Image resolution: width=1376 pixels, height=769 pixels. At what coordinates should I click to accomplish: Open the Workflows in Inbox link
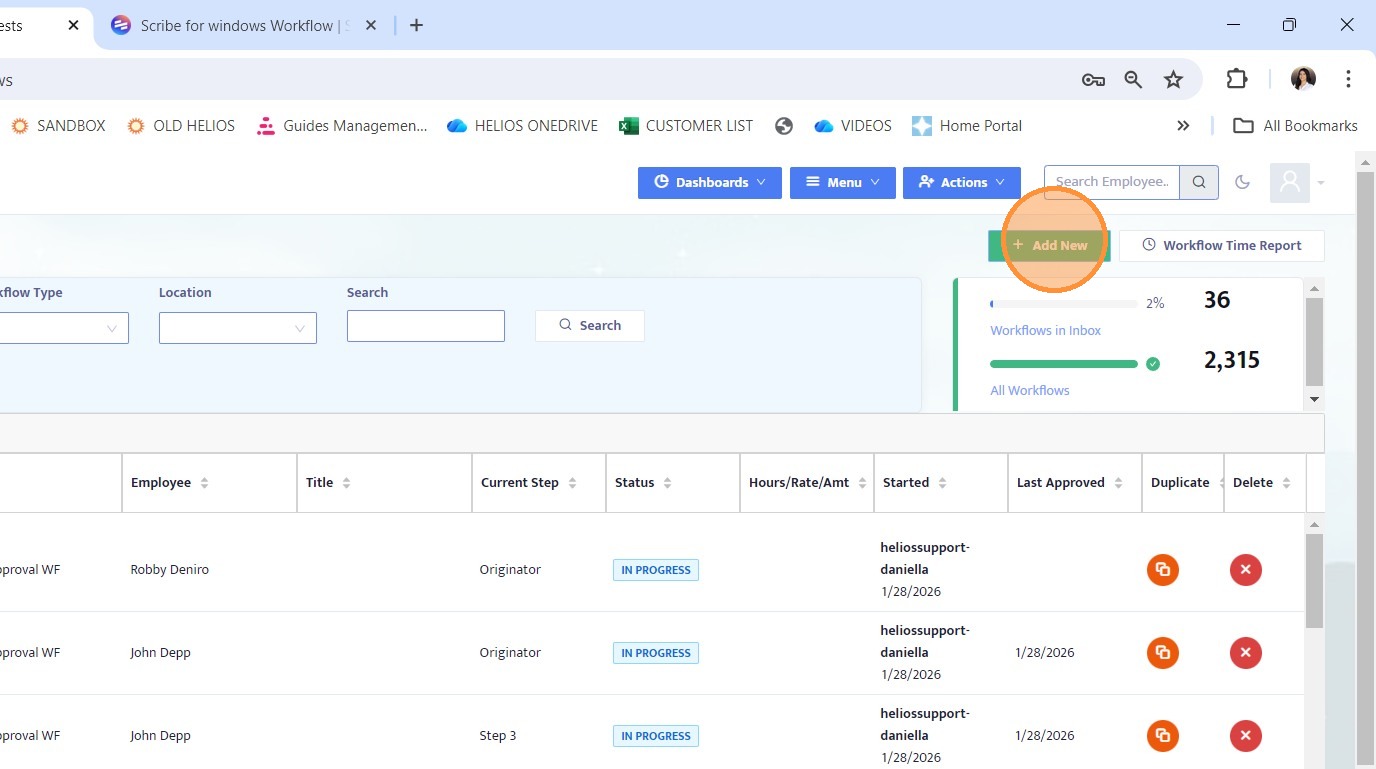[x=1045, y=330]
